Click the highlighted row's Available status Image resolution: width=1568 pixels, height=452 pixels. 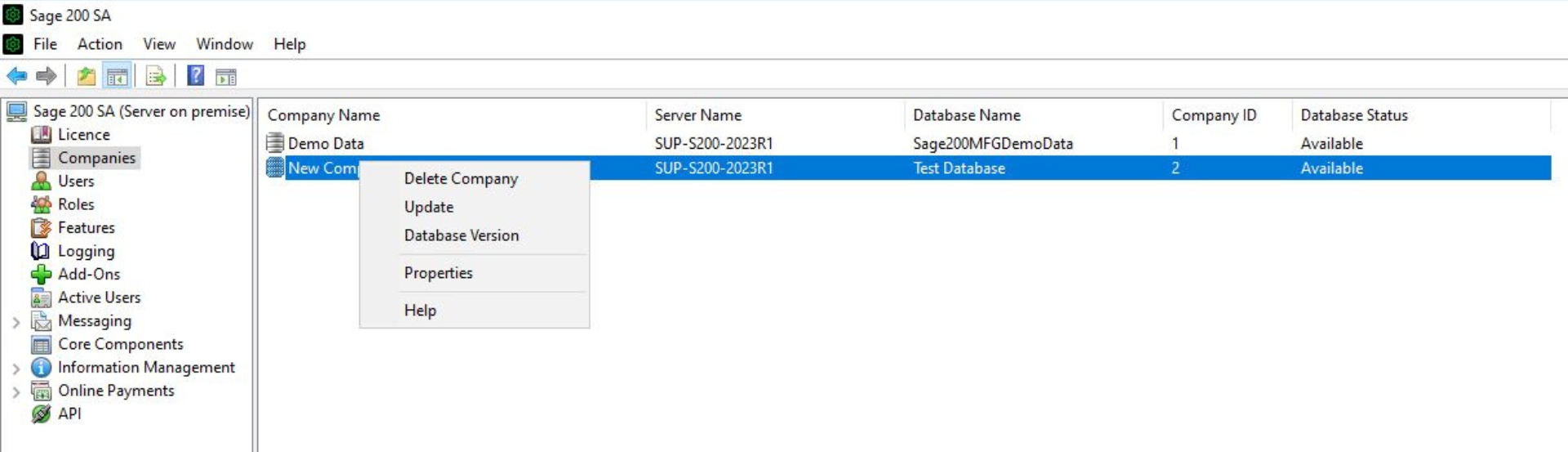point(1332,168)
